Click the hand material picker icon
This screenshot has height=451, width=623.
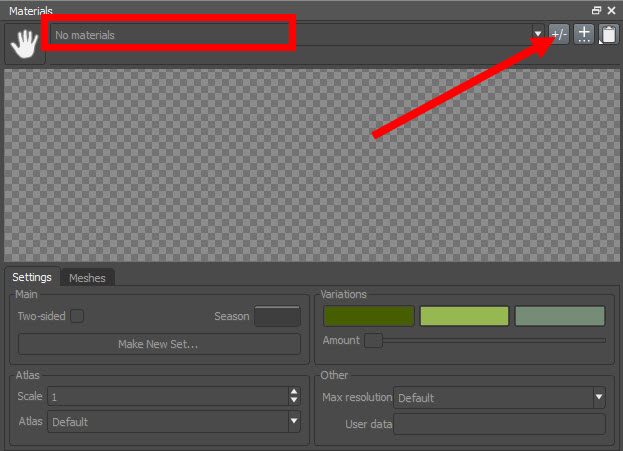tap(25, 43)
